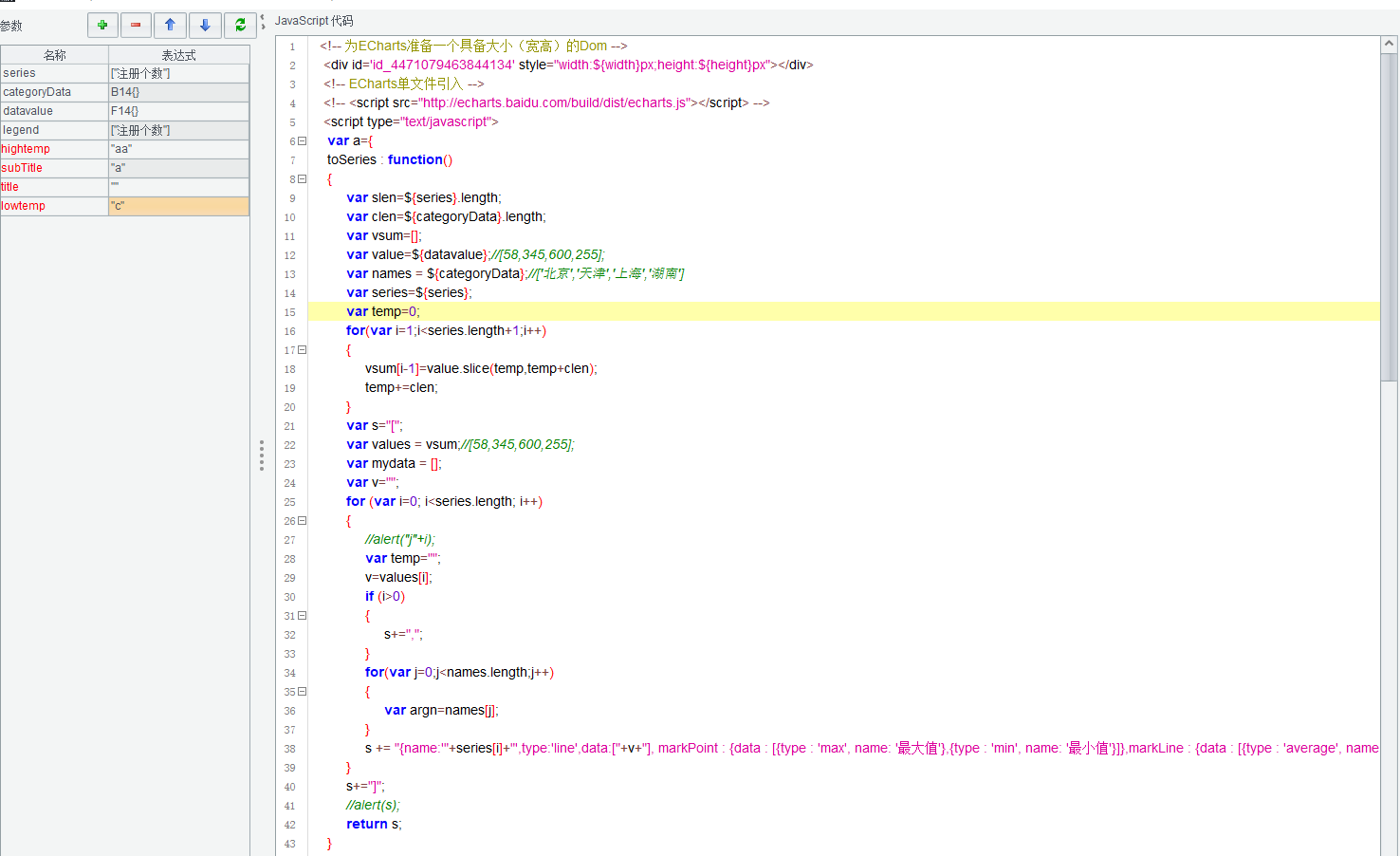1400x856 pixels.
Task: Select the categoryData expression cell B14{}
Action: tap(178, 92)
